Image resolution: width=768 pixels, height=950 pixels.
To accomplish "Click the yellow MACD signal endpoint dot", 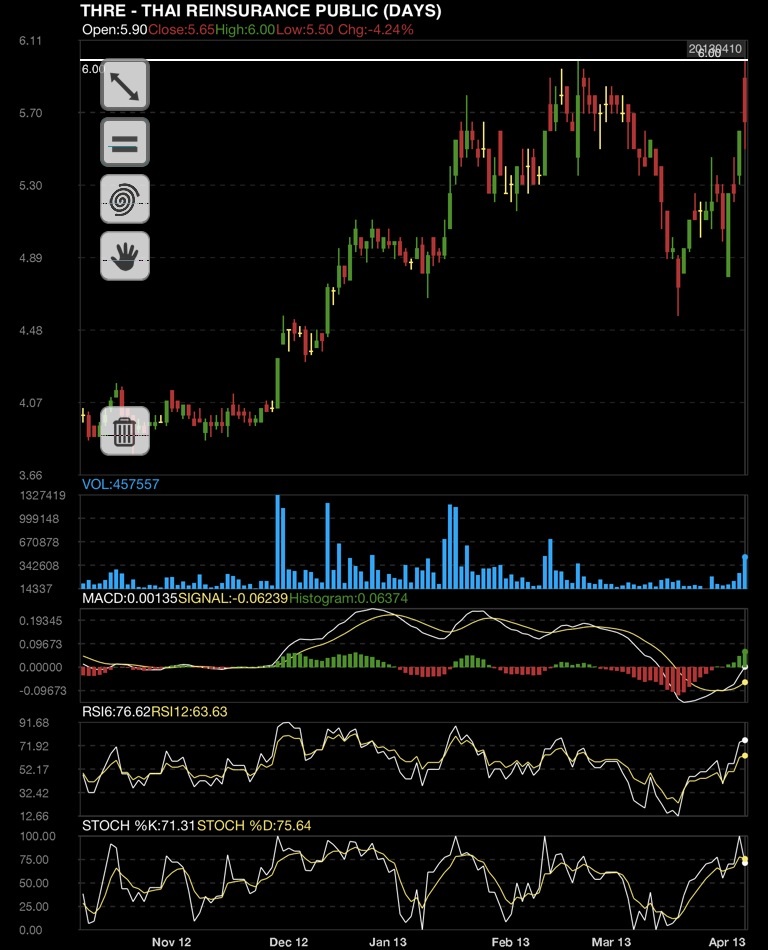I will pyautogui.click(x=745, y=682).
